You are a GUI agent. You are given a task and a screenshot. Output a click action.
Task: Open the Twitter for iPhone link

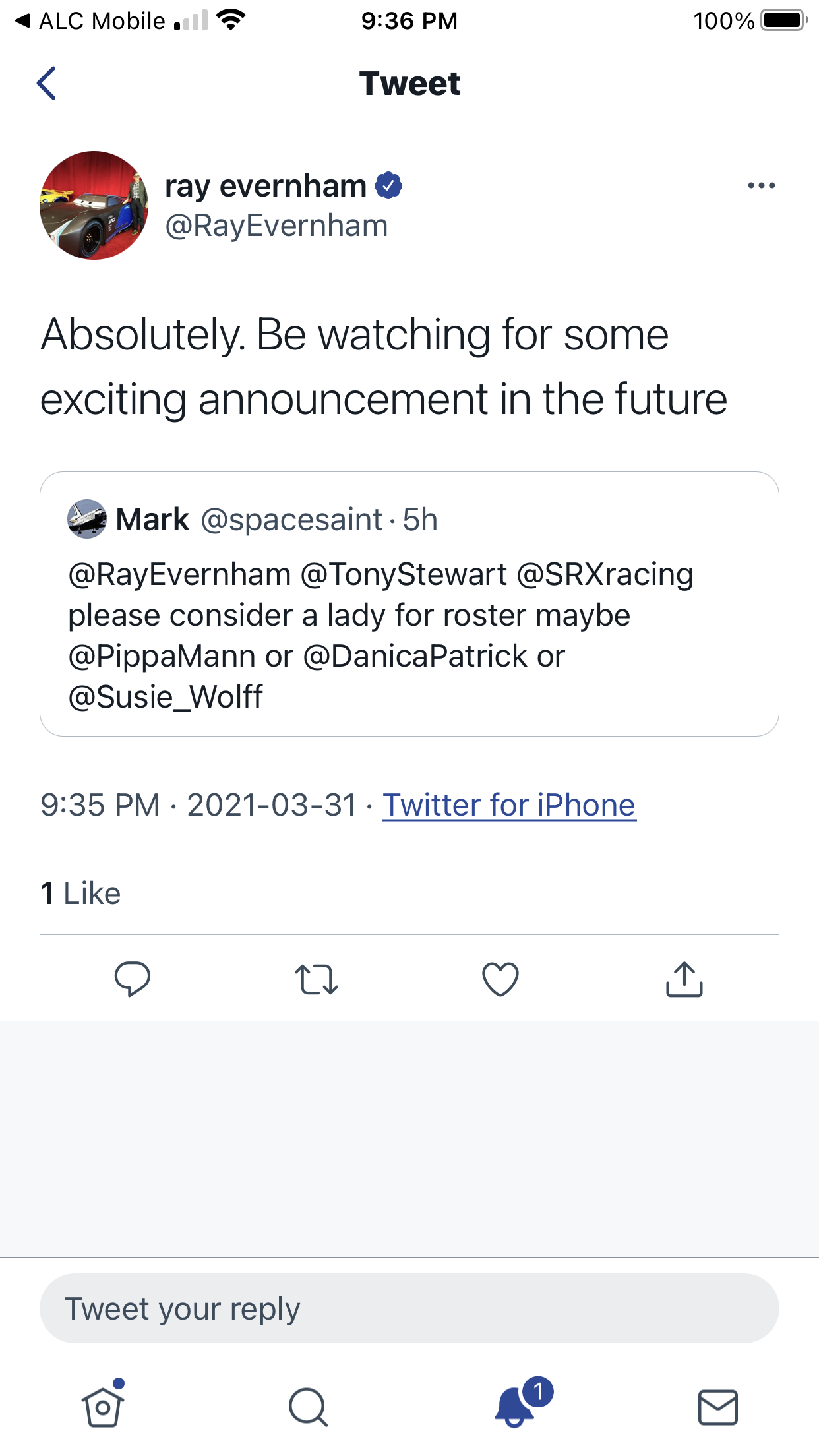[509, 805]
